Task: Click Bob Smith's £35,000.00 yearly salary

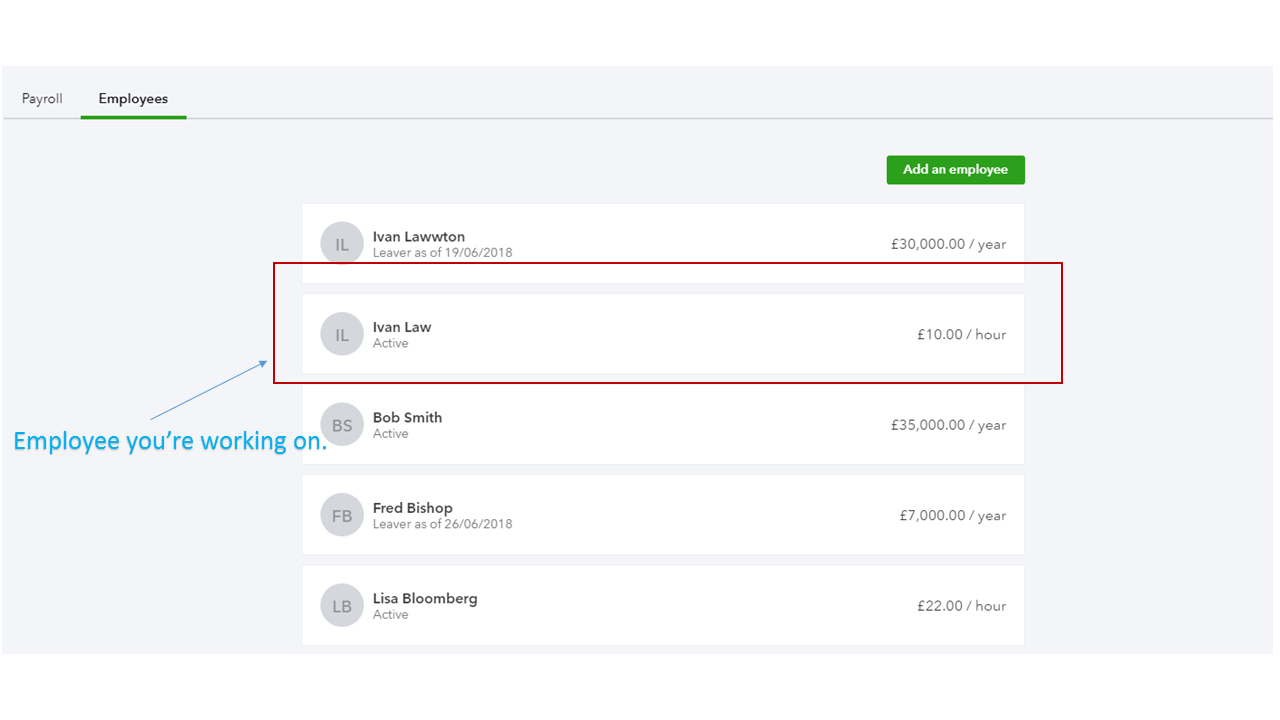Action: click(948, 425)
